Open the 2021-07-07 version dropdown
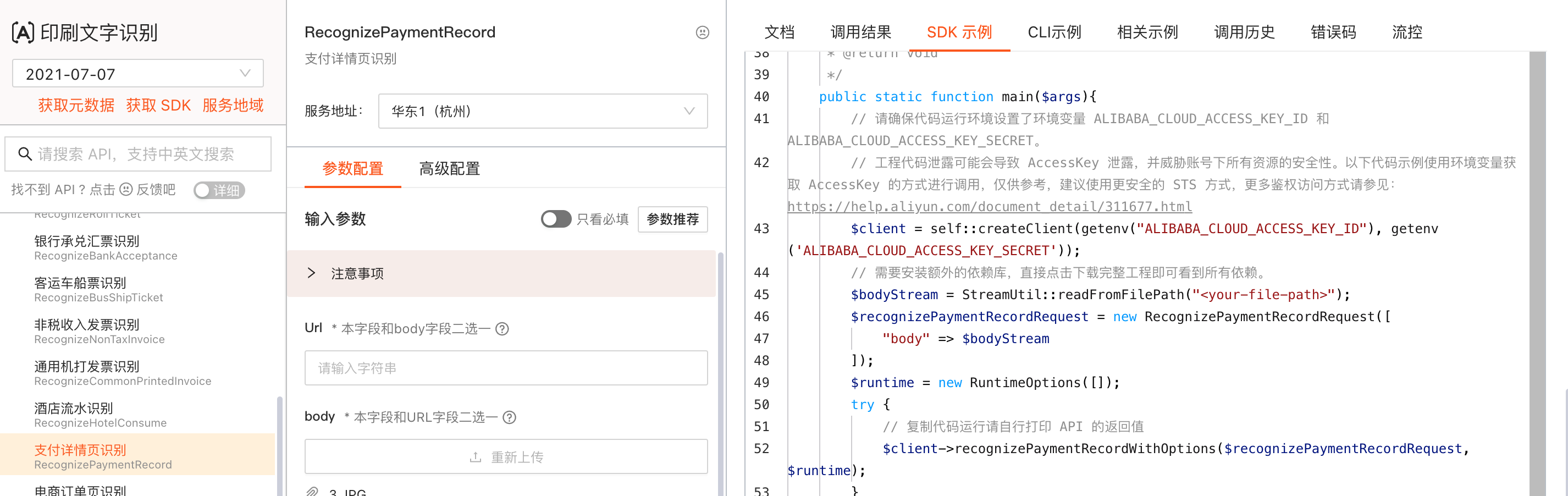1568x496 pixels. point(137,74)
